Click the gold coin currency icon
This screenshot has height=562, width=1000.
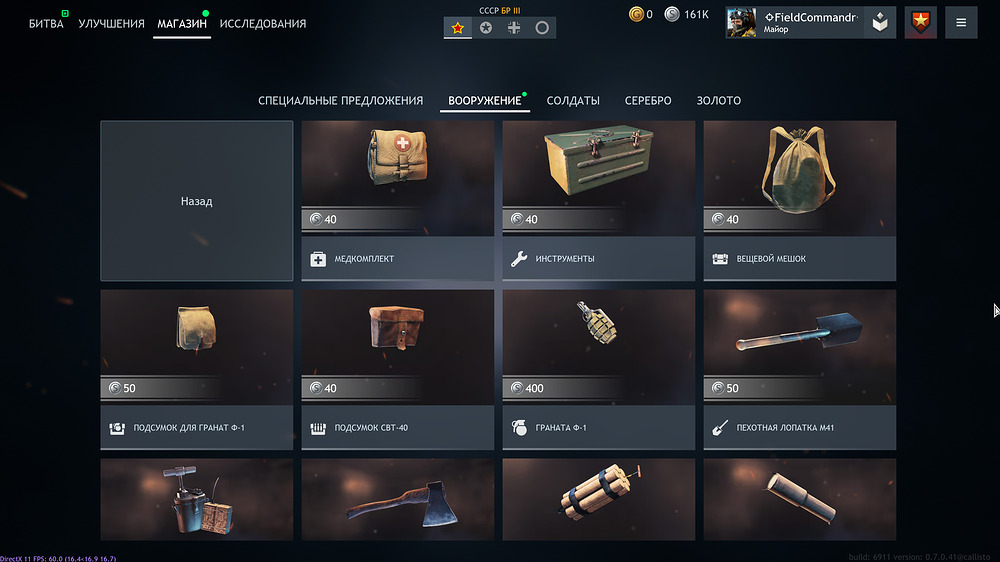tap(636, 14)
